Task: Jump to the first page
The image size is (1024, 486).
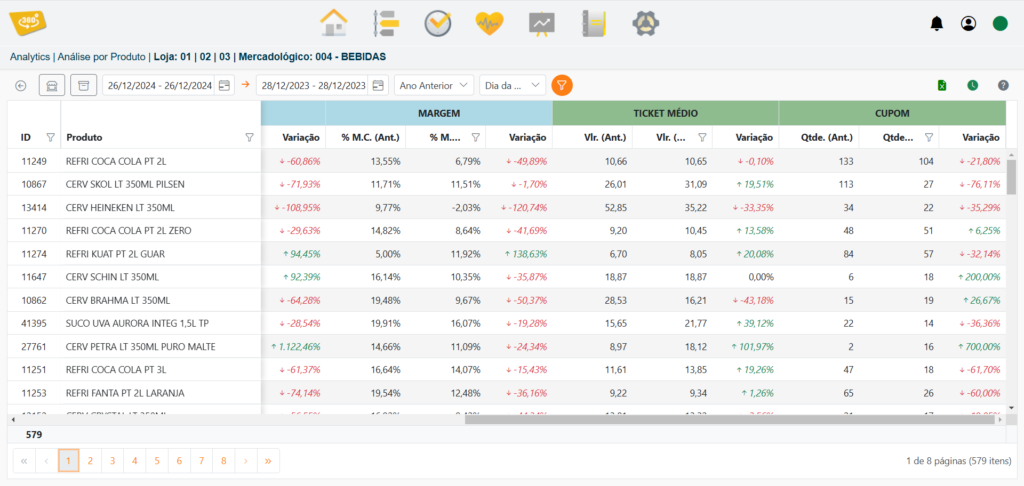Action: (x=24, y=461)
